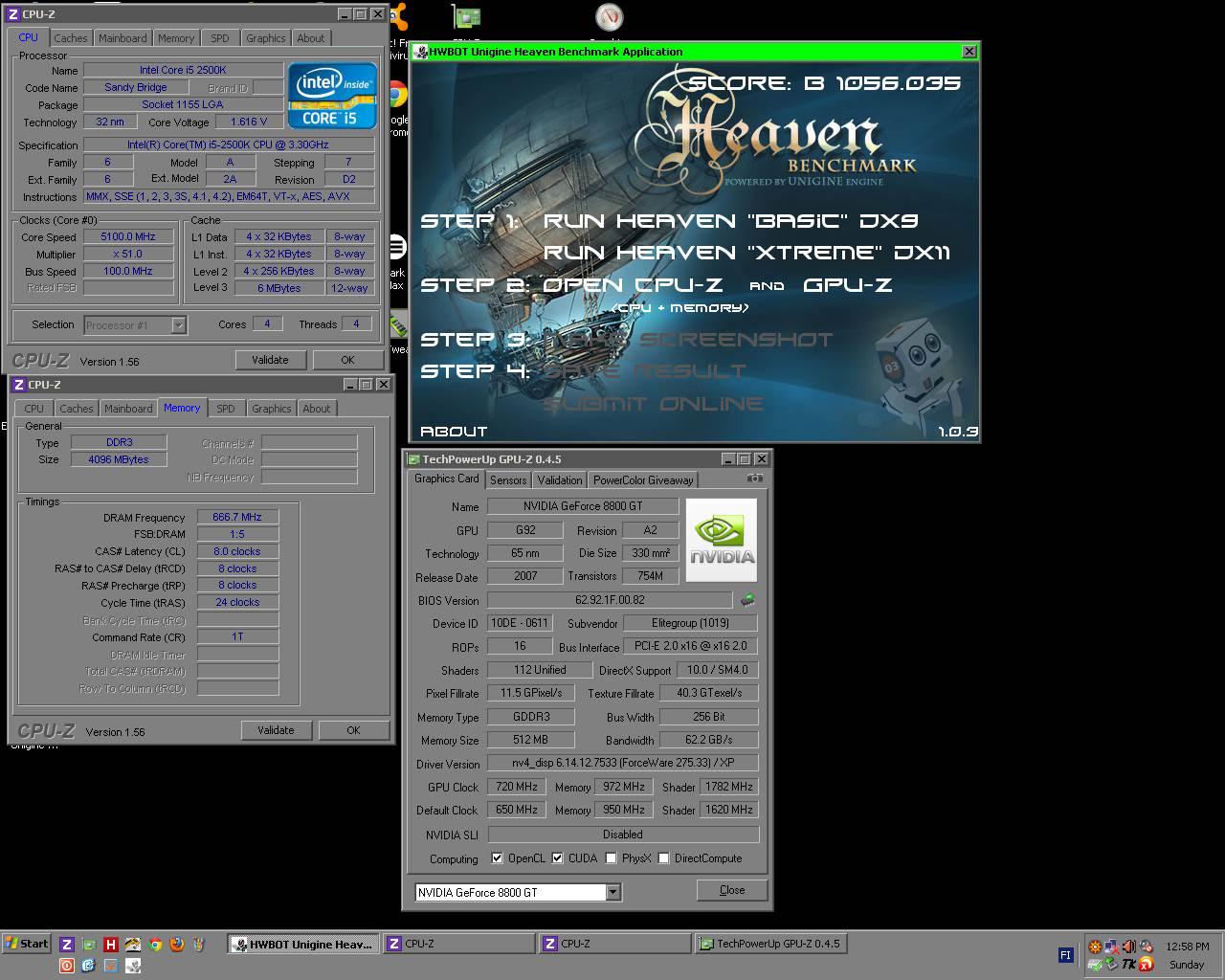
Task: Toggle the PhysX checkbox in GPU-Z
Action: [x=611, y=857]
